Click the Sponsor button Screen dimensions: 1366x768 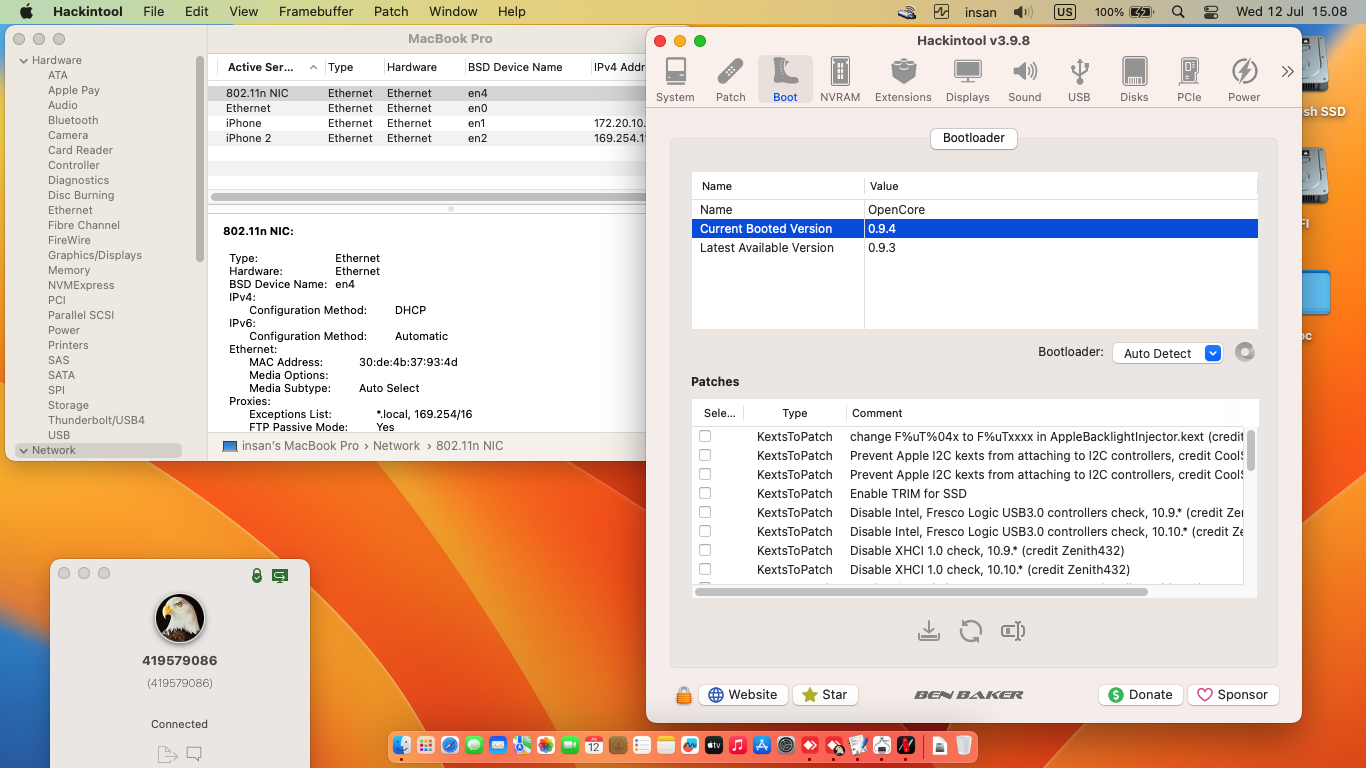coord(1233,695)
